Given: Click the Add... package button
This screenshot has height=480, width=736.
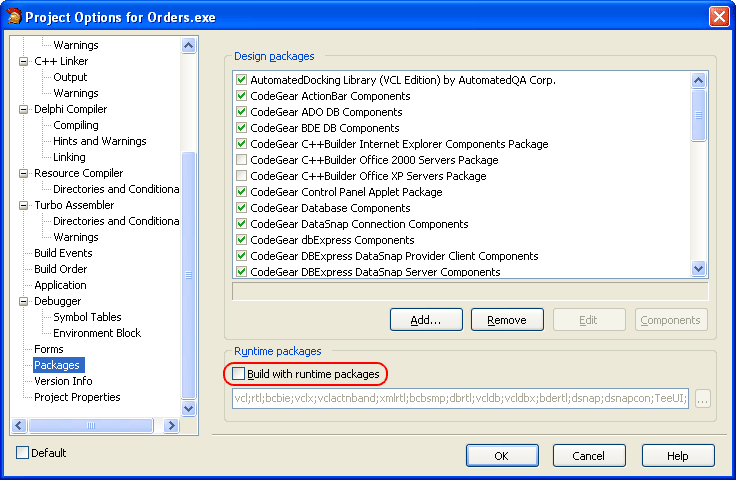Looking at the screenshot, I should [427, 320].
